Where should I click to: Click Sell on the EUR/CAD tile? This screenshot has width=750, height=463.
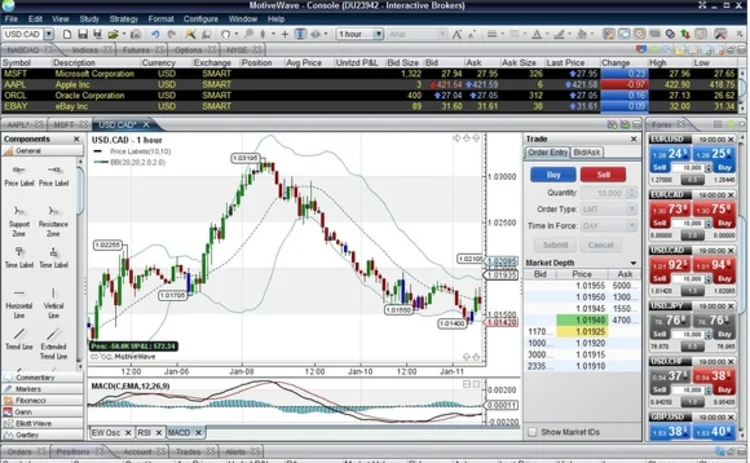660,223
